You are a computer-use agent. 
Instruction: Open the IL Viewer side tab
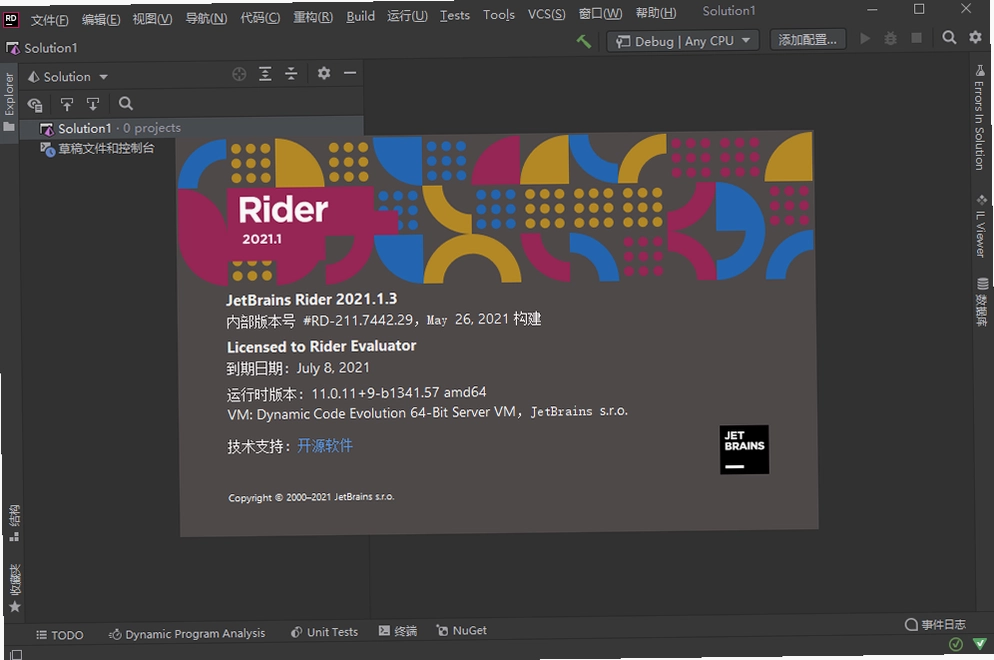(x=981, y=226)
